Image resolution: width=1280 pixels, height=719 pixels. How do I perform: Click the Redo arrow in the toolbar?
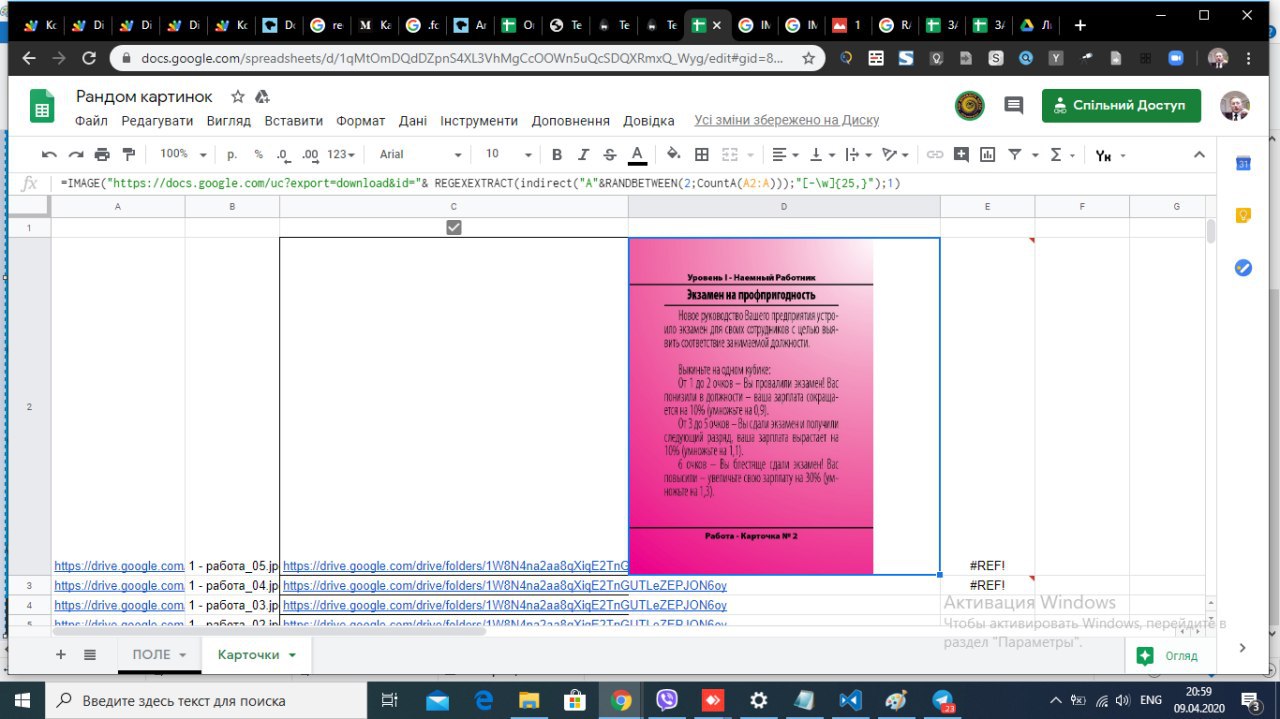75,154
